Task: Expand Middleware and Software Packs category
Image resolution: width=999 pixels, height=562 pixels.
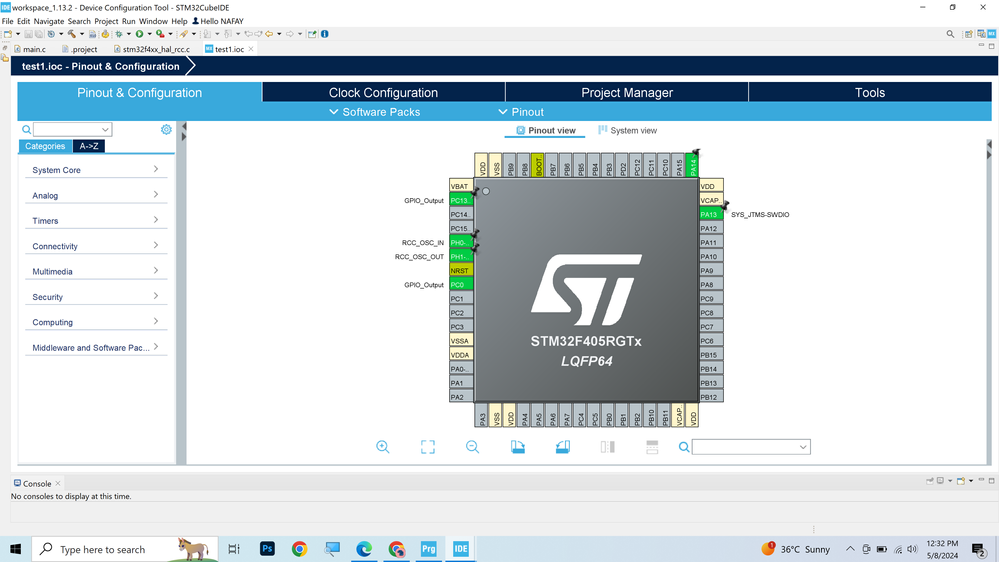Action: [96, 348]
